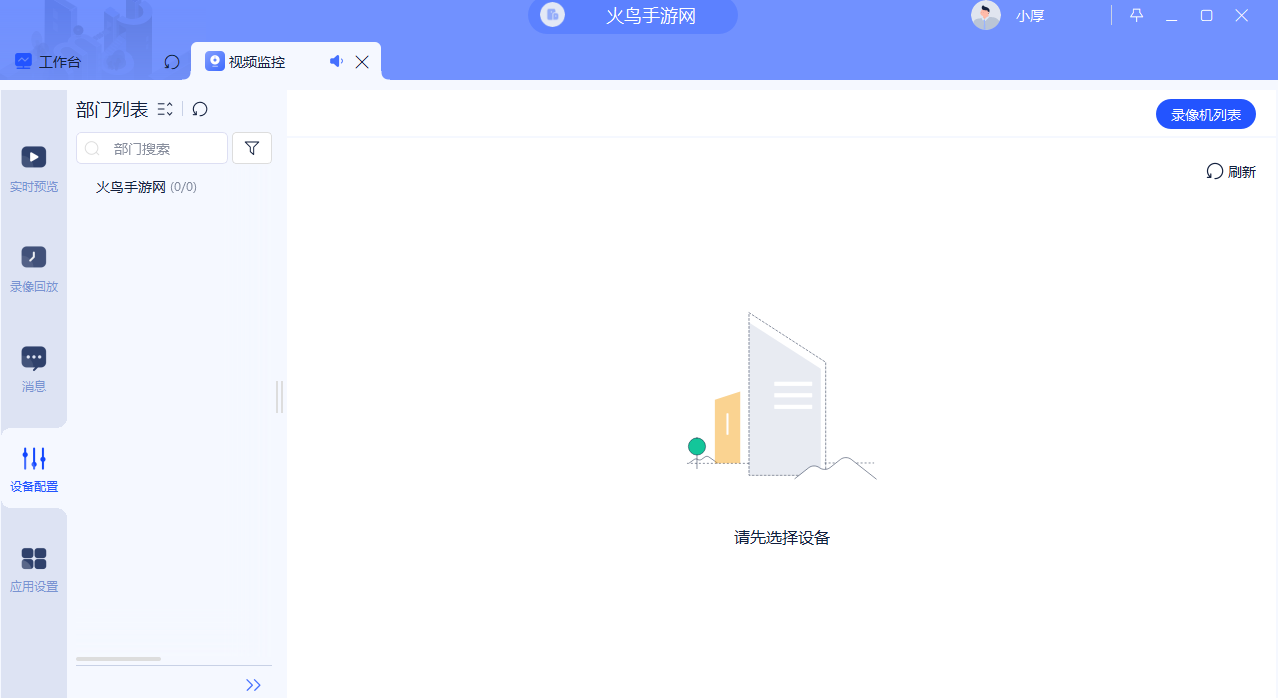Open the filter funnel button
The height and width of the screenshot is (698, 1278).
(252, 148)
